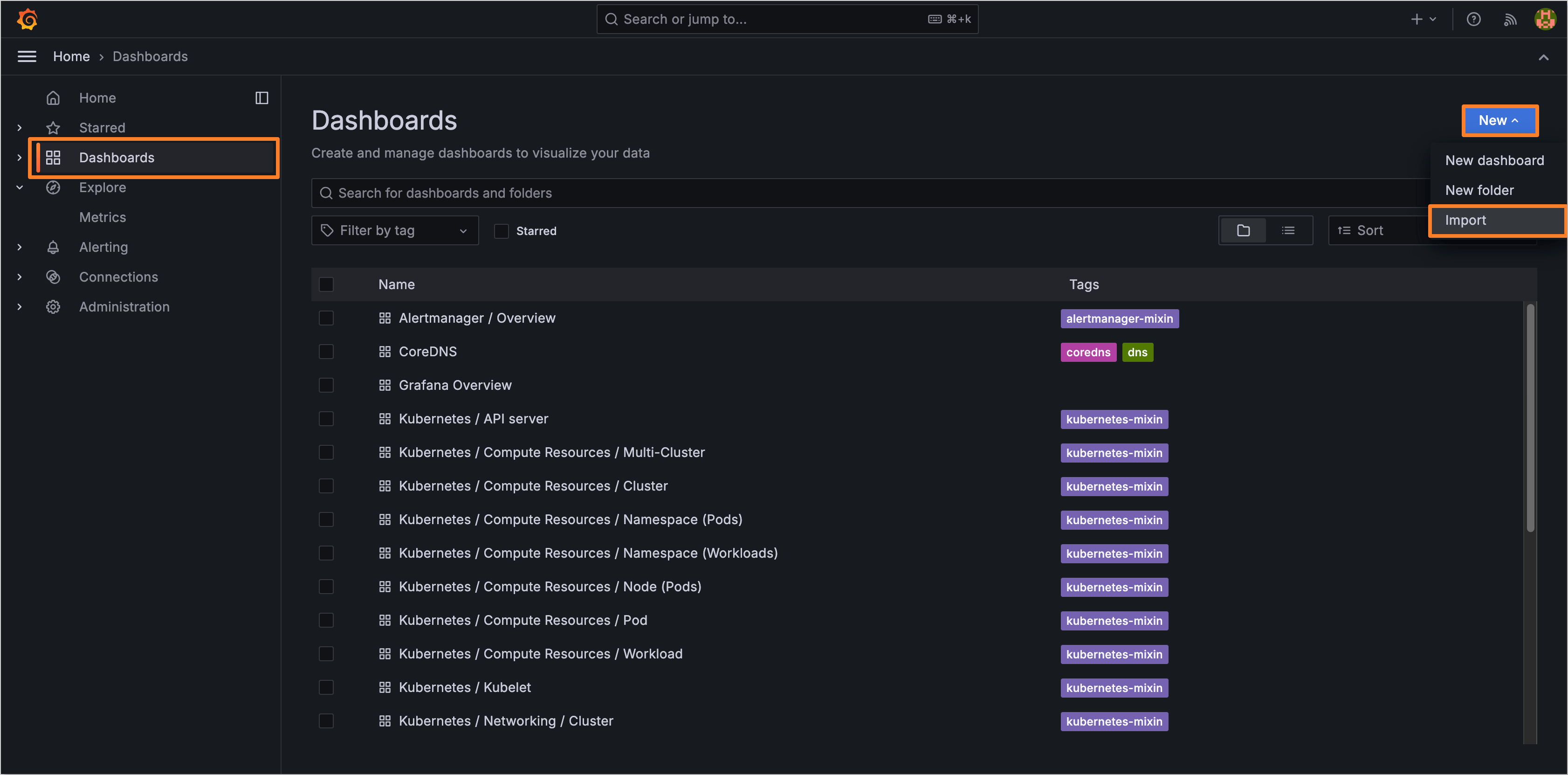The image size is (1568, 775).
Task: Click the Grafana logo
Action: point(27,19)
